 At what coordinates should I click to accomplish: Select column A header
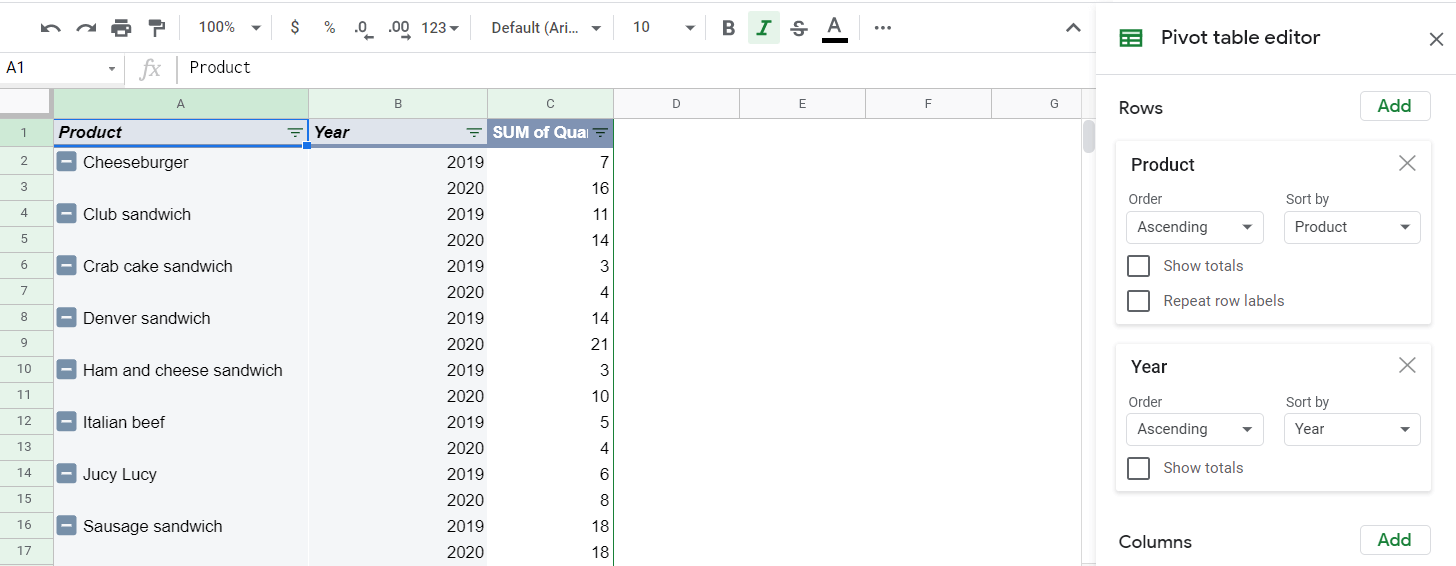coord(181,103)
